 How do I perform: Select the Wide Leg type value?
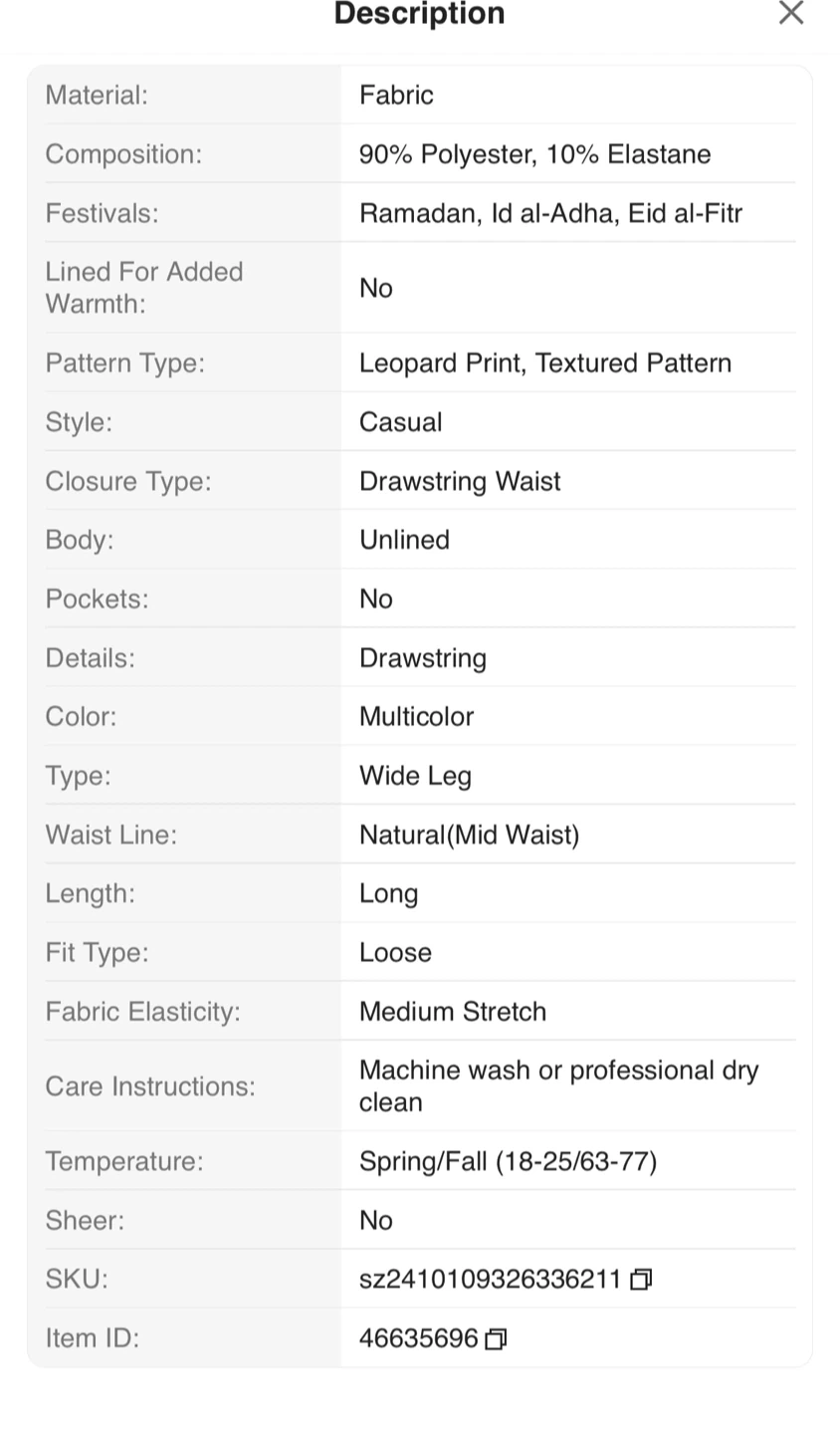coord(415,776)
